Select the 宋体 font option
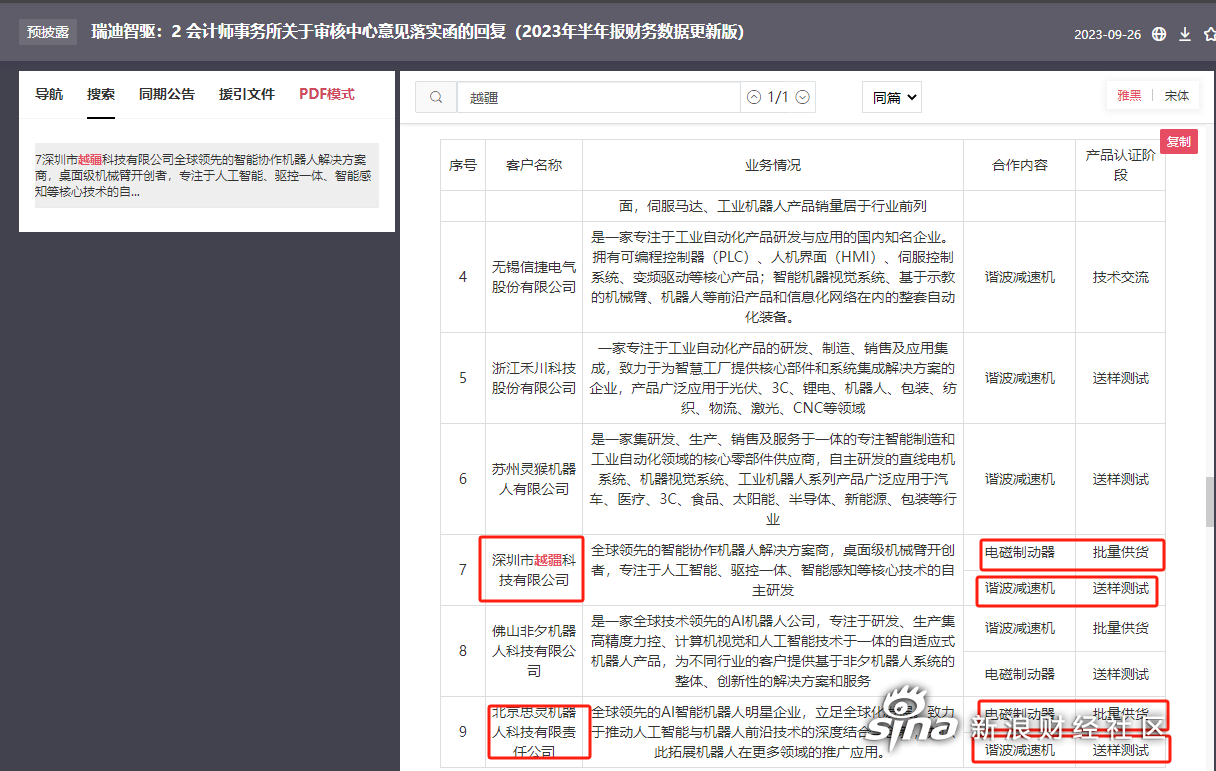 (x=1177, y=96)
